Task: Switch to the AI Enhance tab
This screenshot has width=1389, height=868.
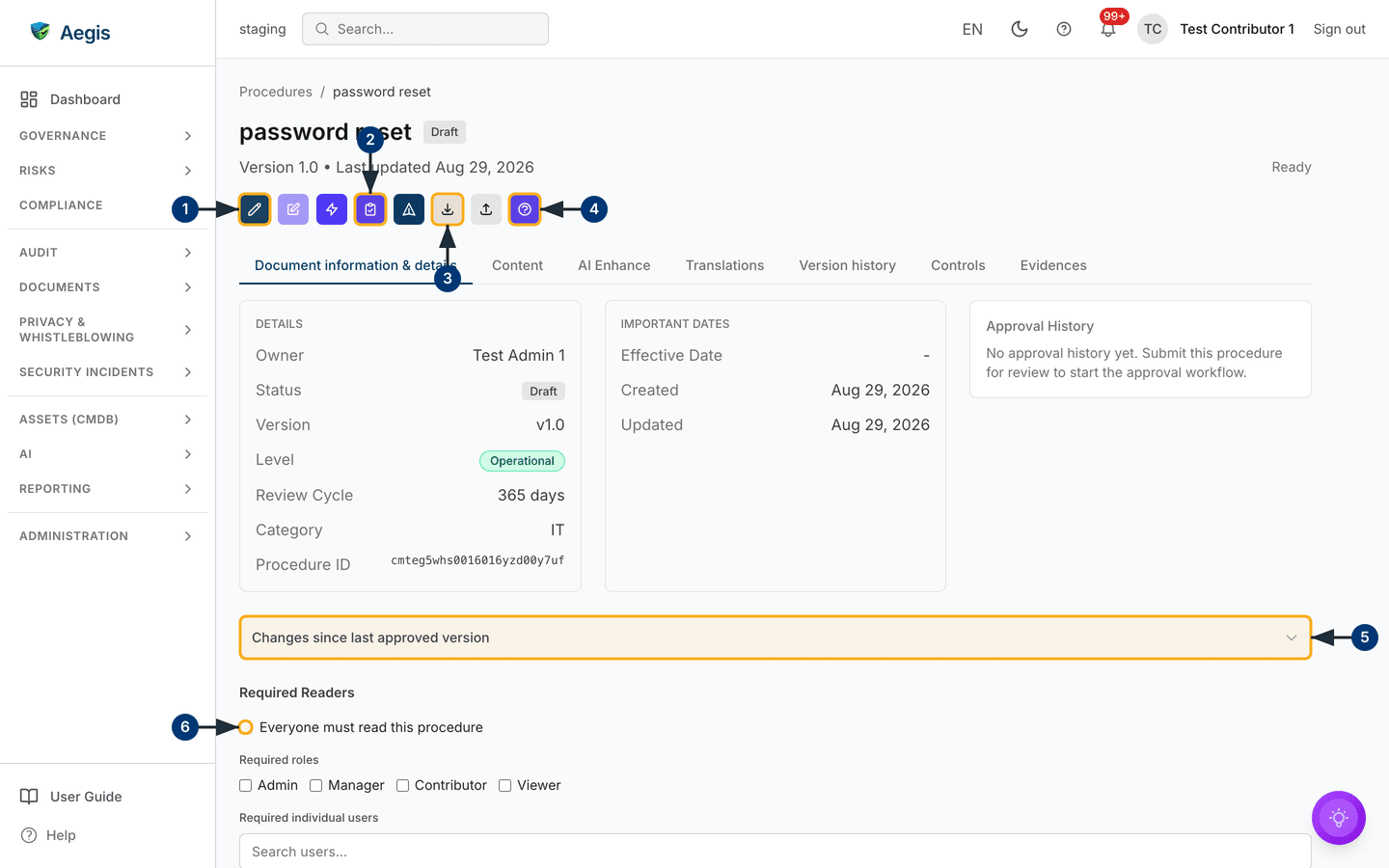Action: pyautogui.click(x=614, y=265)
